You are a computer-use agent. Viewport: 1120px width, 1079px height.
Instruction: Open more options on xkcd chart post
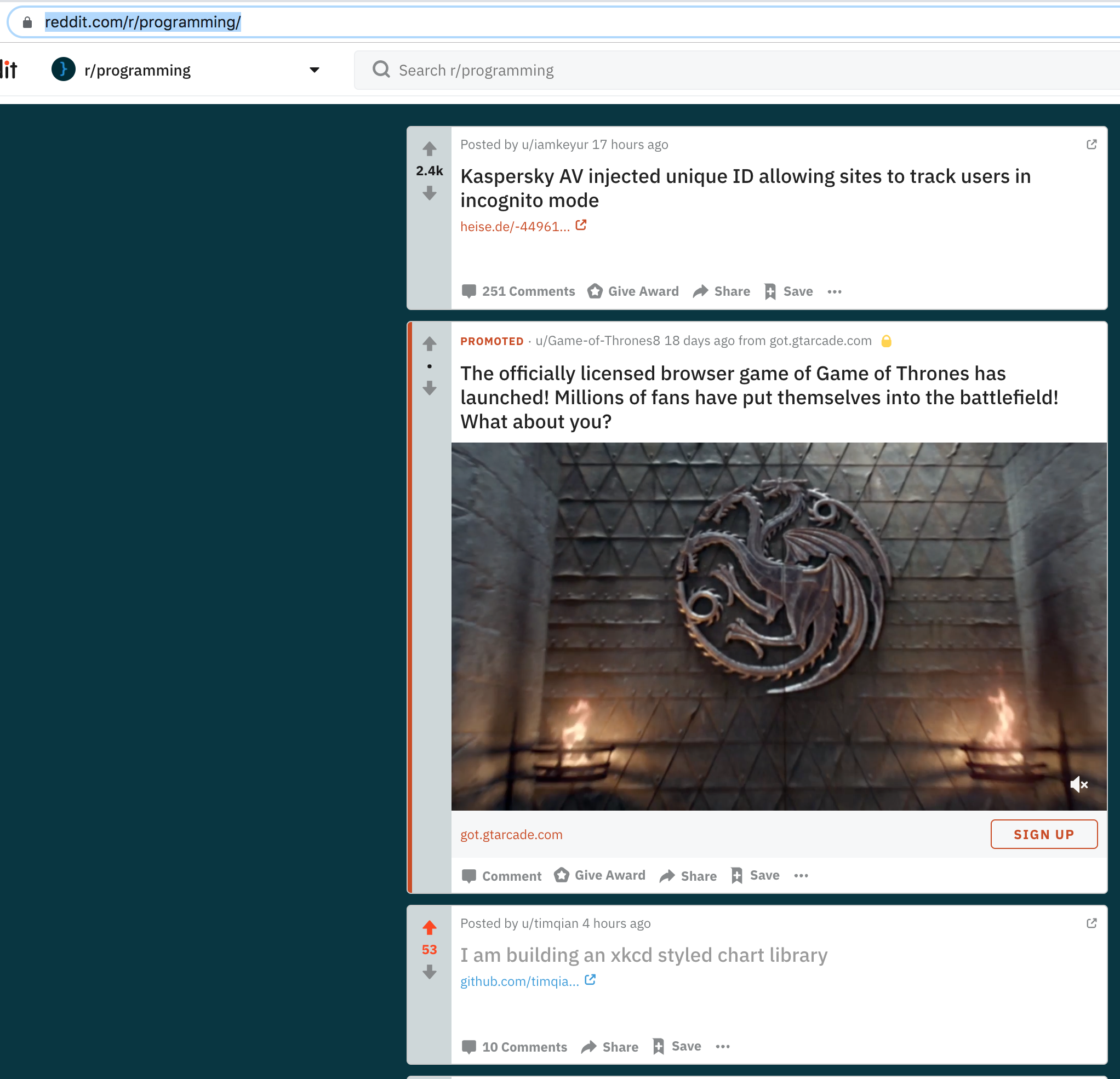point(722,1047)
